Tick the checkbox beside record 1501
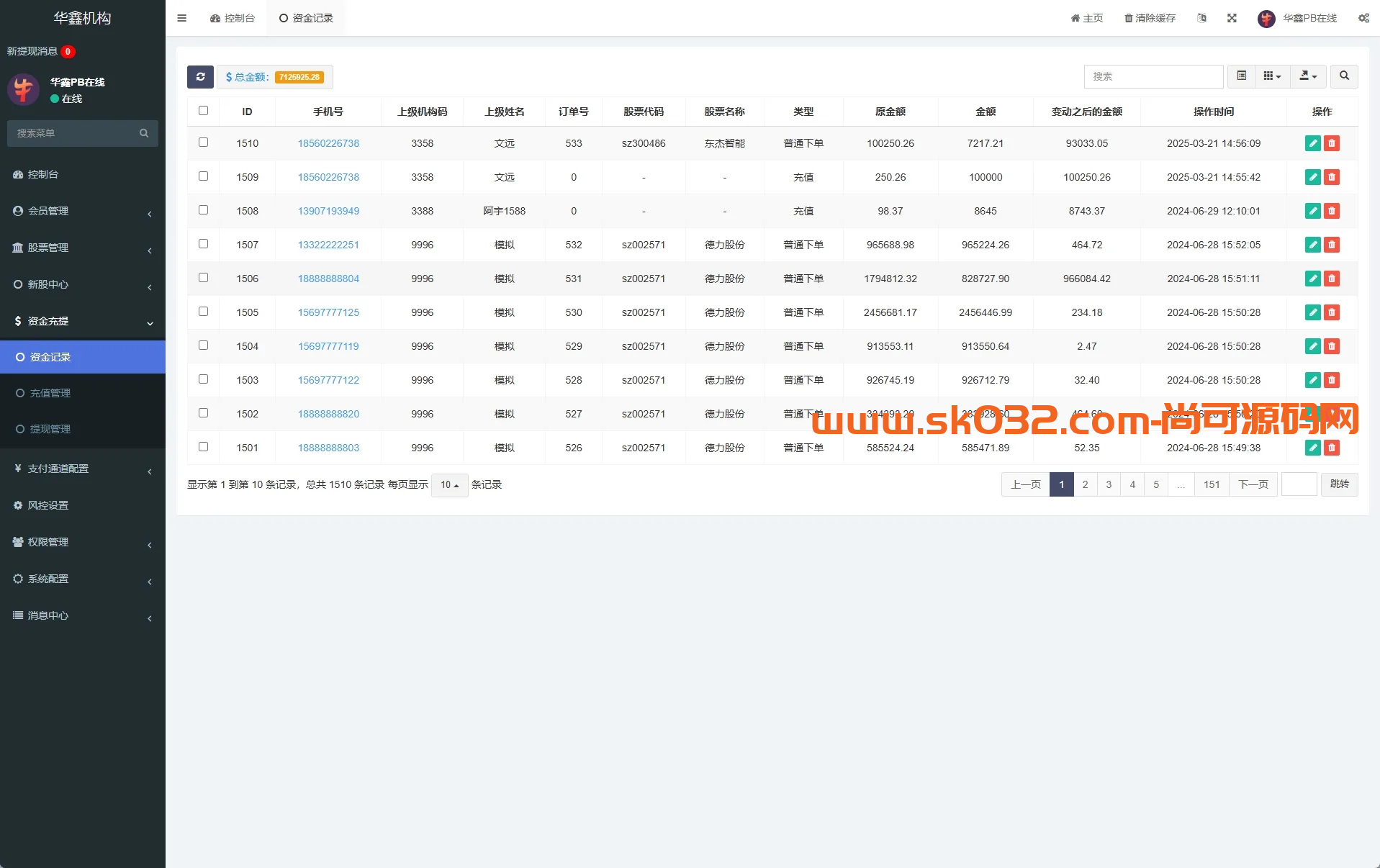Screen dimensions: 1380x868 click(x=203, y=446)
